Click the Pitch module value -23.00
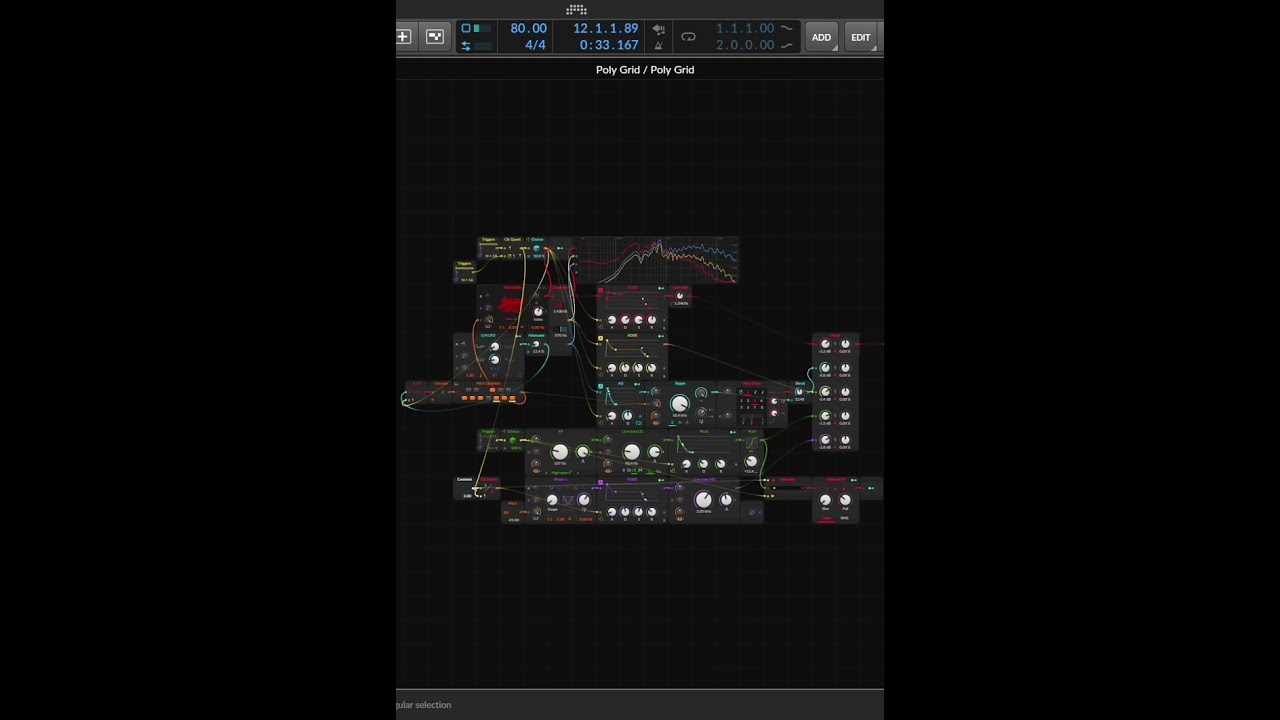The image size is (1280, 720). [513, 520]
